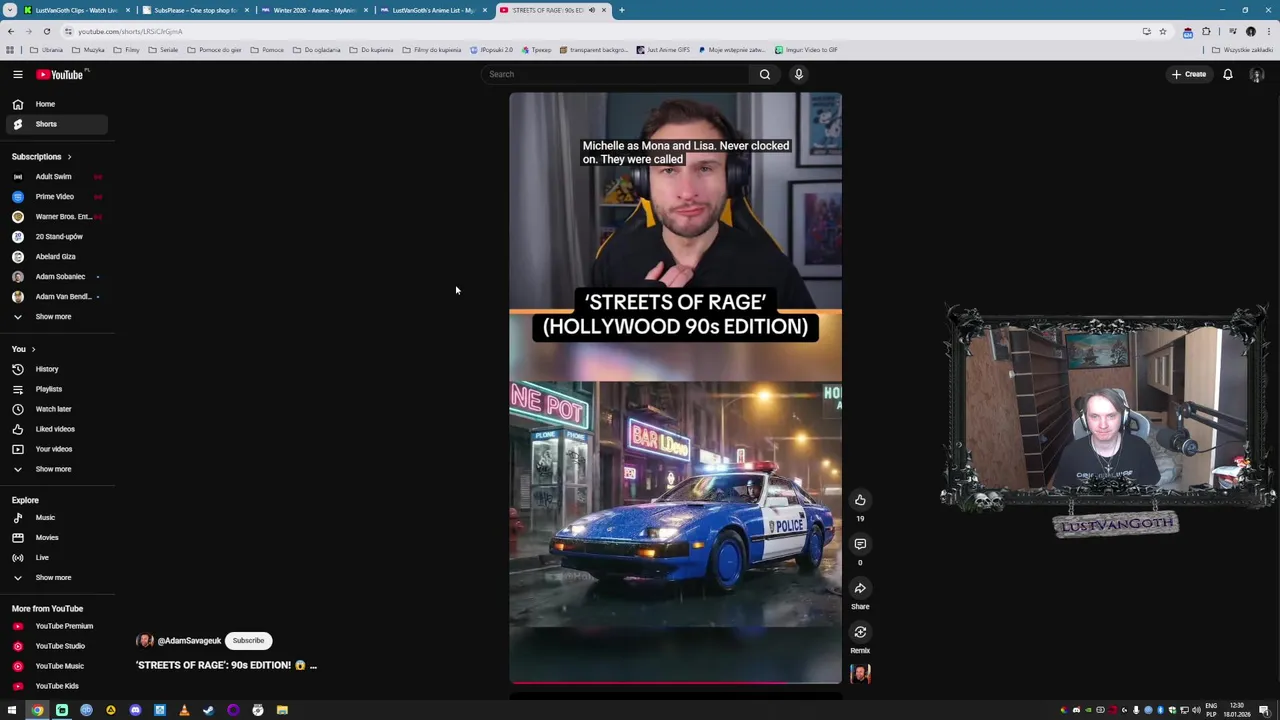The width and height of the screenshot is (1280, 720).
Task: Mute the Streets of Rage tab audio
Action: click(591, 10)
